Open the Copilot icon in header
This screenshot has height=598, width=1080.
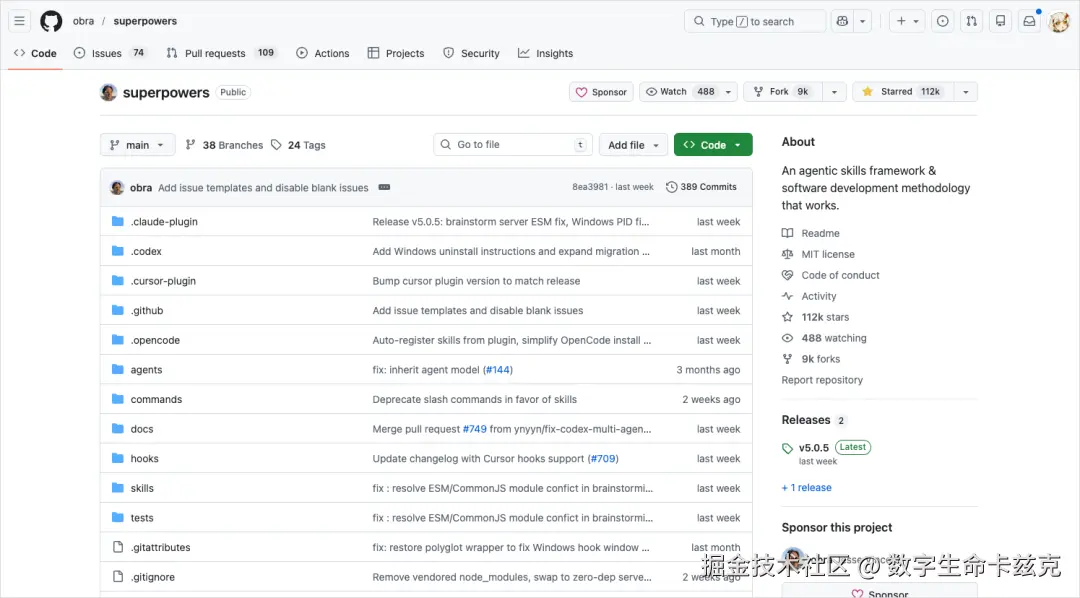[842, 21]
